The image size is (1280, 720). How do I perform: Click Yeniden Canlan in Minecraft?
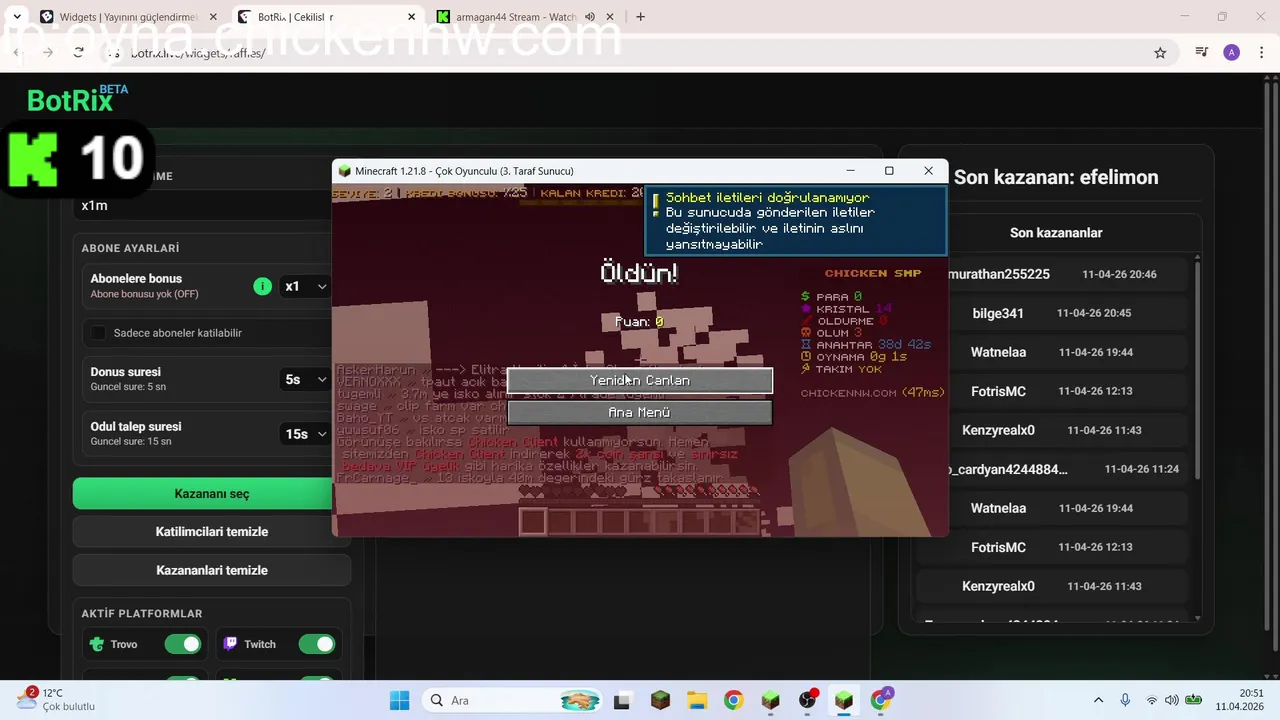[640, 380]
